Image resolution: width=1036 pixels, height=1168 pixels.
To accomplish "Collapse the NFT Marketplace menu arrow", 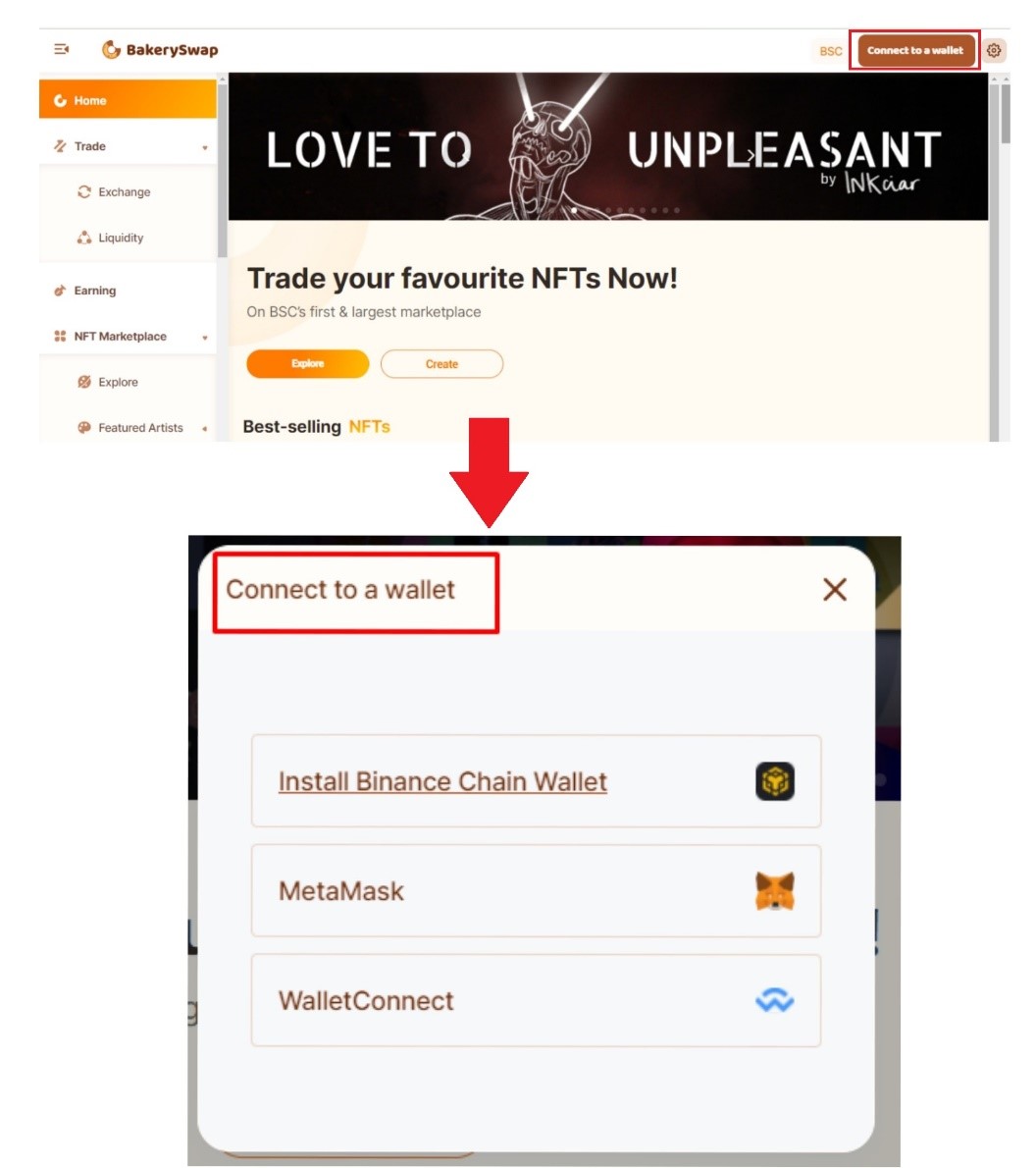I will click(205, 338).
